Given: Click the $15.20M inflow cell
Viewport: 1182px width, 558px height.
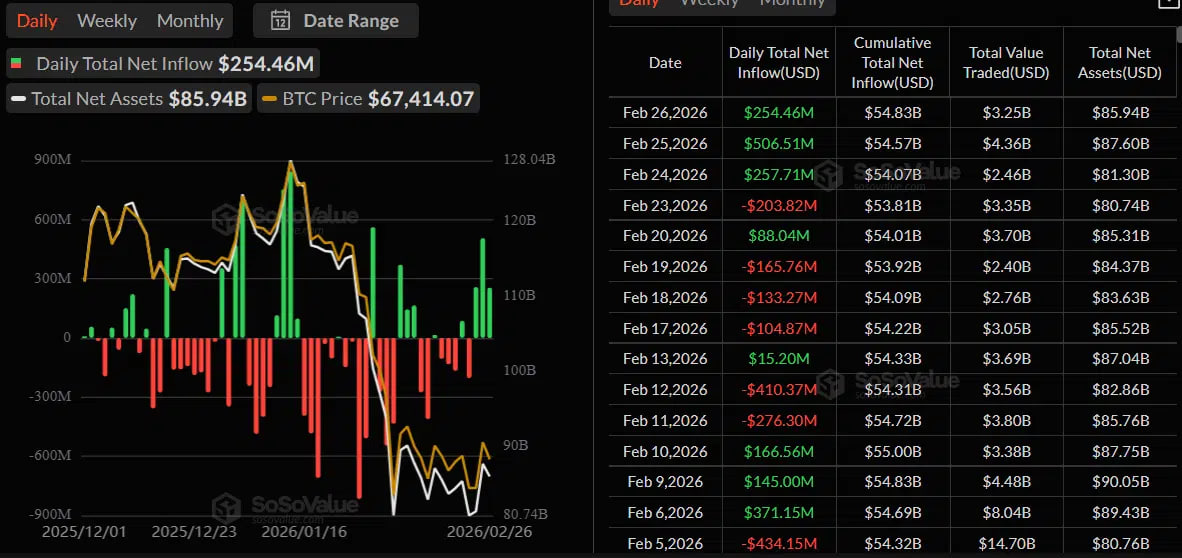Looking at the screenshot, I should pos(779,359).
